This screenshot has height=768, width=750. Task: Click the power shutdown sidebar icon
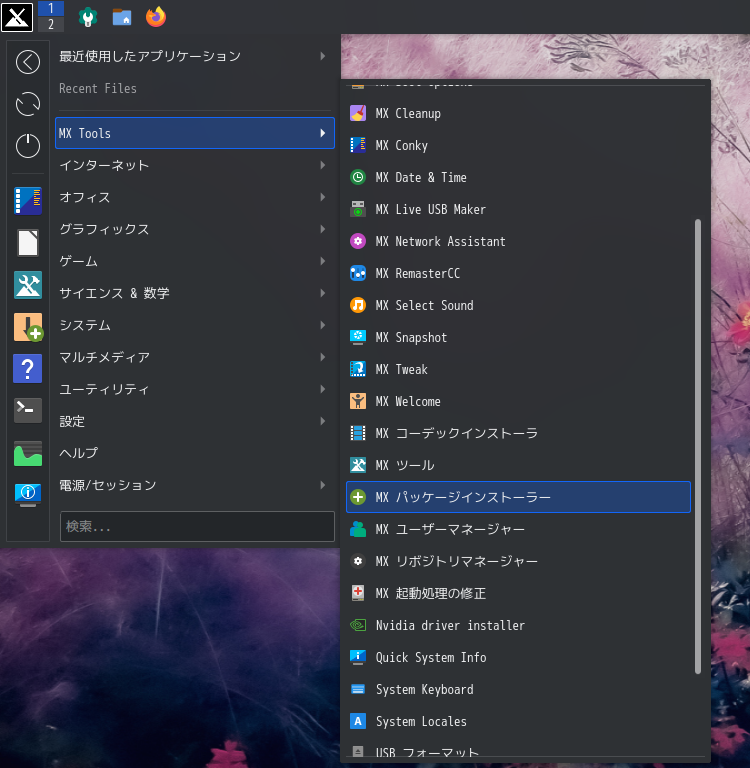pyautogui.click(x=28, y=145)
